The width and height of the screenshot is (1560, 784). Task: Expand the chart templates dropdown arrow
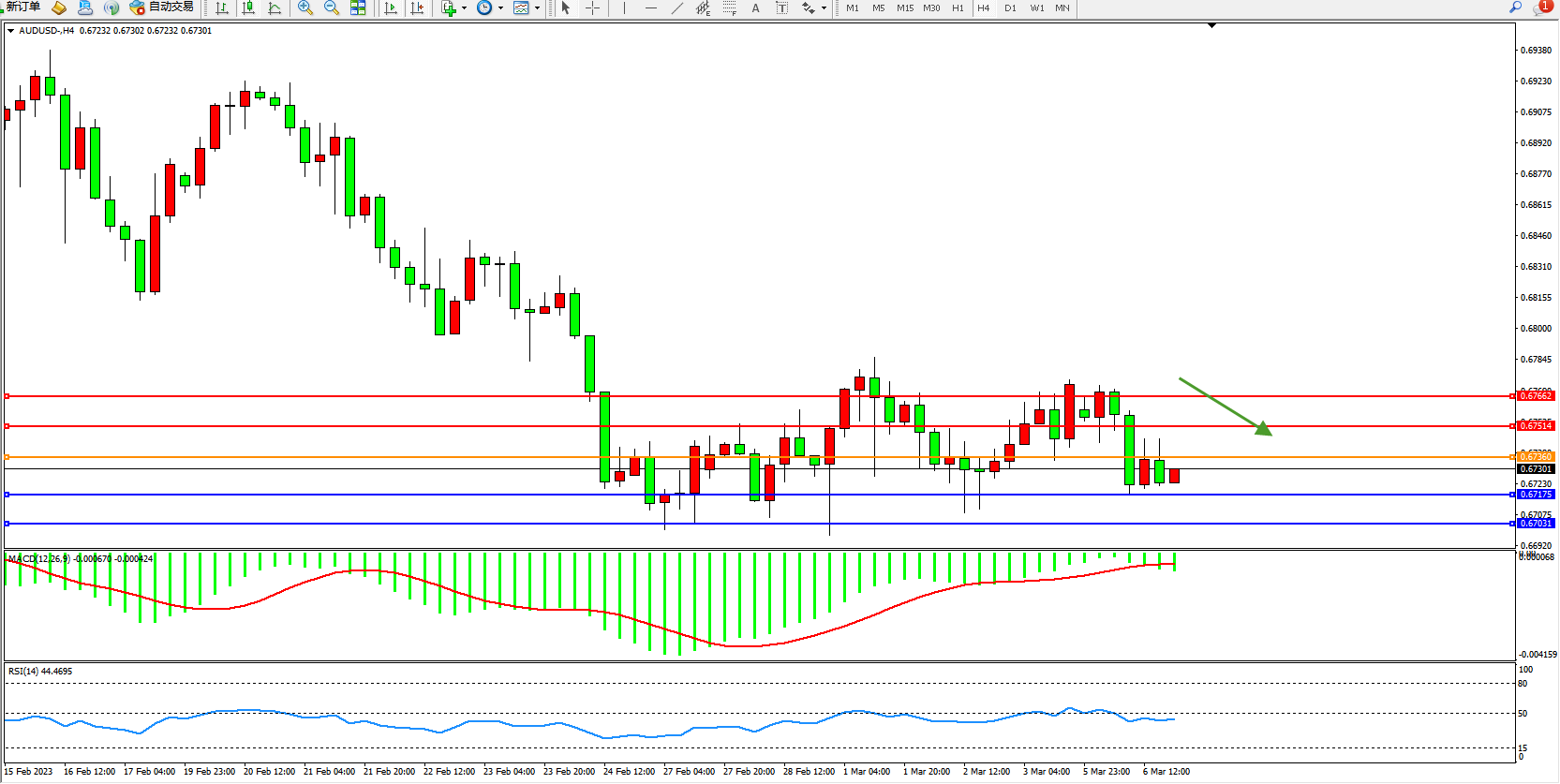coord(537,7)
